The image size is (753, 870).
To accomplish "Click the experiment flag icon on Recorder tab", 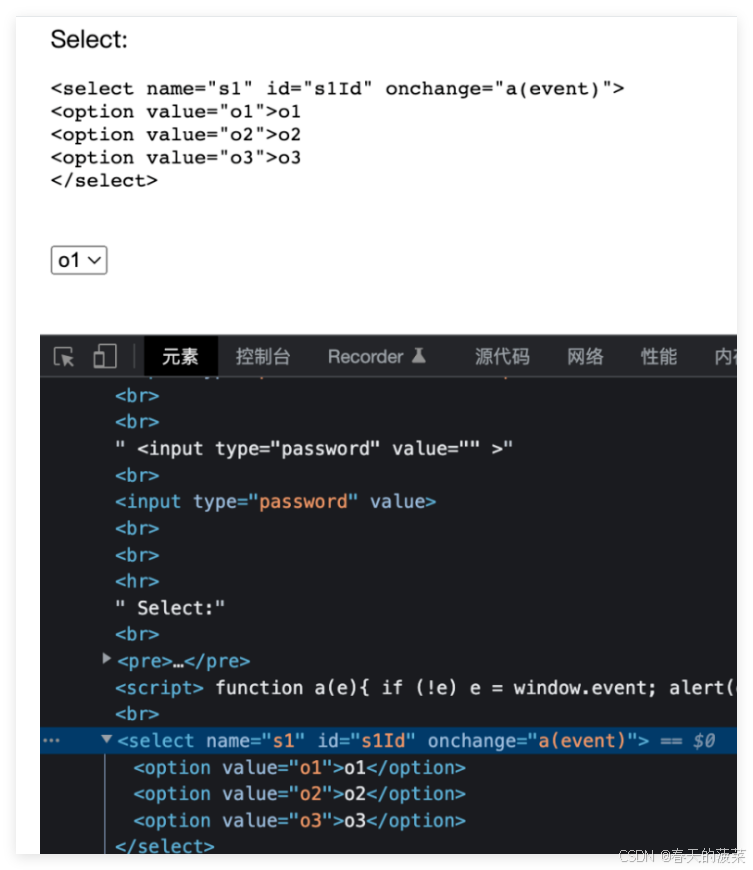I will click(418, 354).
